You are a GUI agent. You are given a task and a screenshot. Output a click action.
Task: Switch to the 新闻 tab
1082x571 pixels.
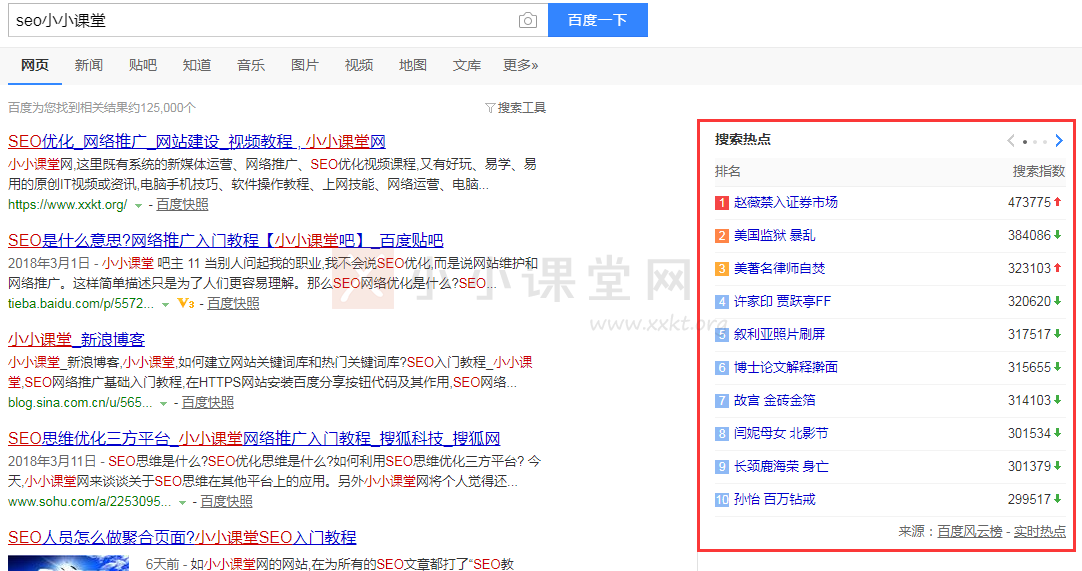(x=88, y=65)
